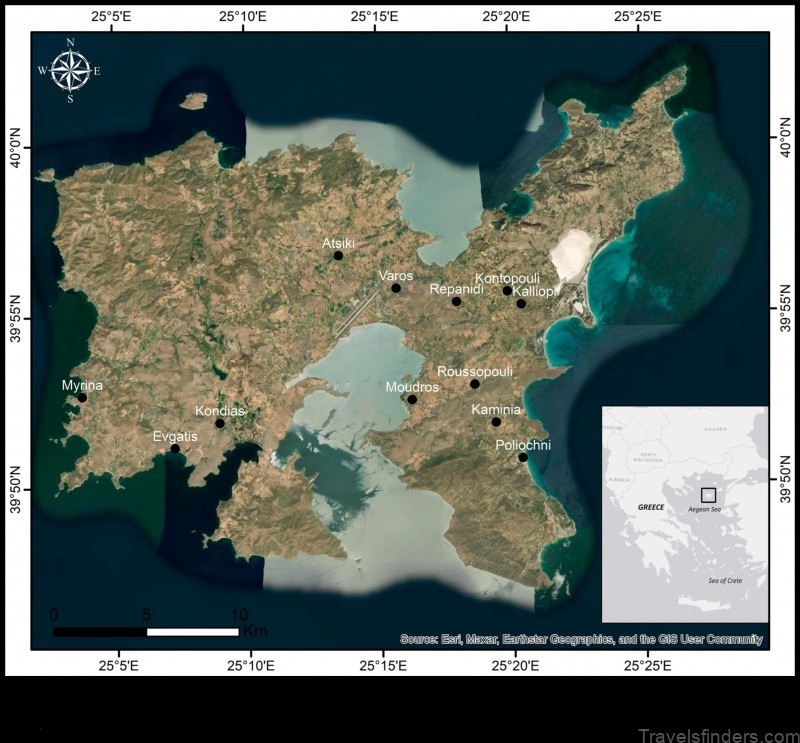Click the Esri source attribution text

coord(580,633)
